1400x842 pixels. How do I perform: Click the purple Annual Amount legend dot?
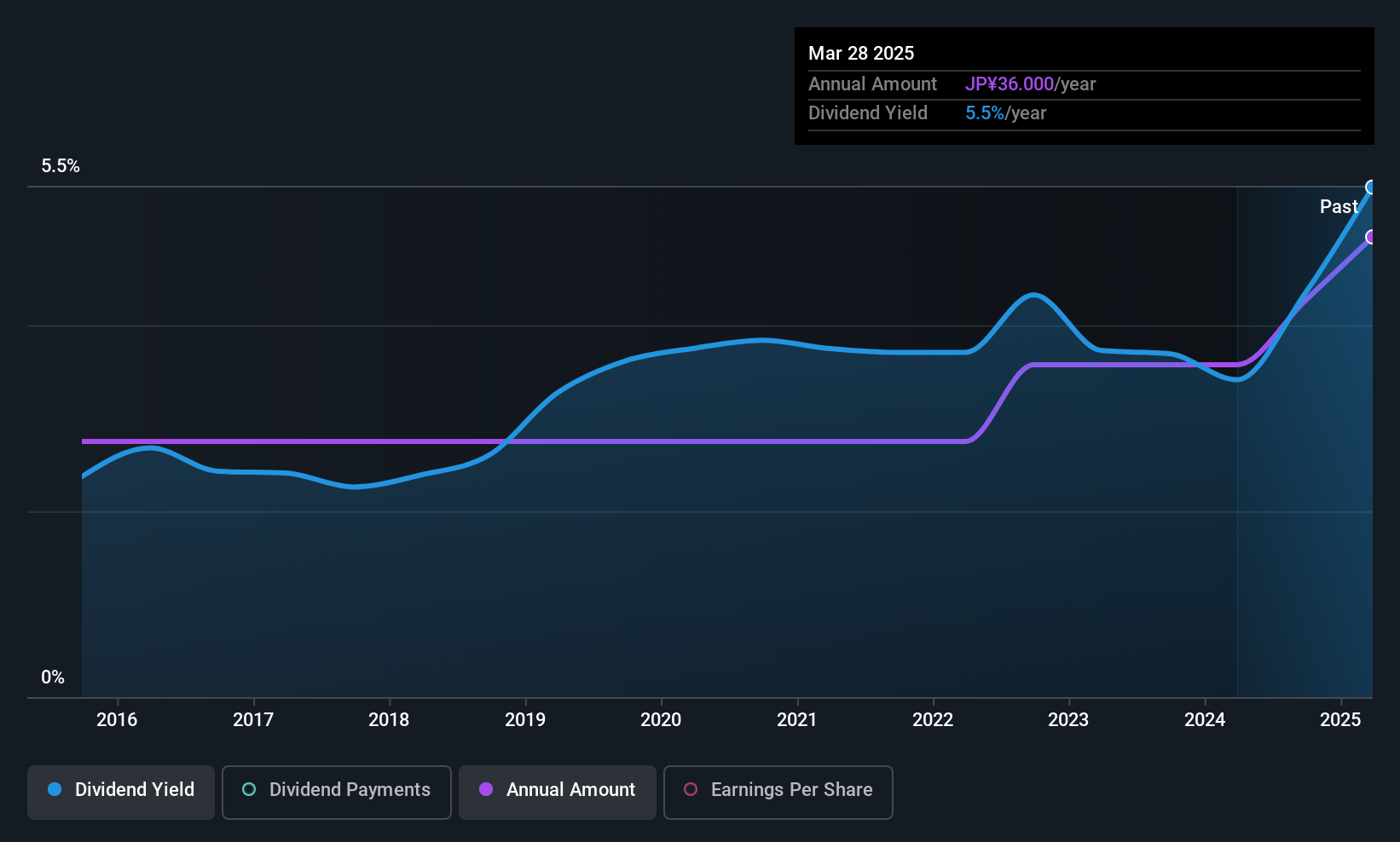click(x=486, y=789)
